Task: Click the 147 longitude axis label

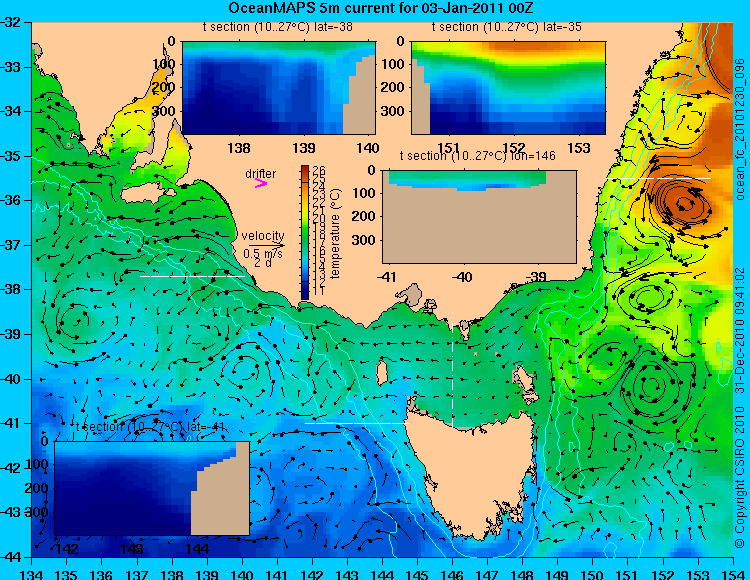Action: (x=487, y=574)
